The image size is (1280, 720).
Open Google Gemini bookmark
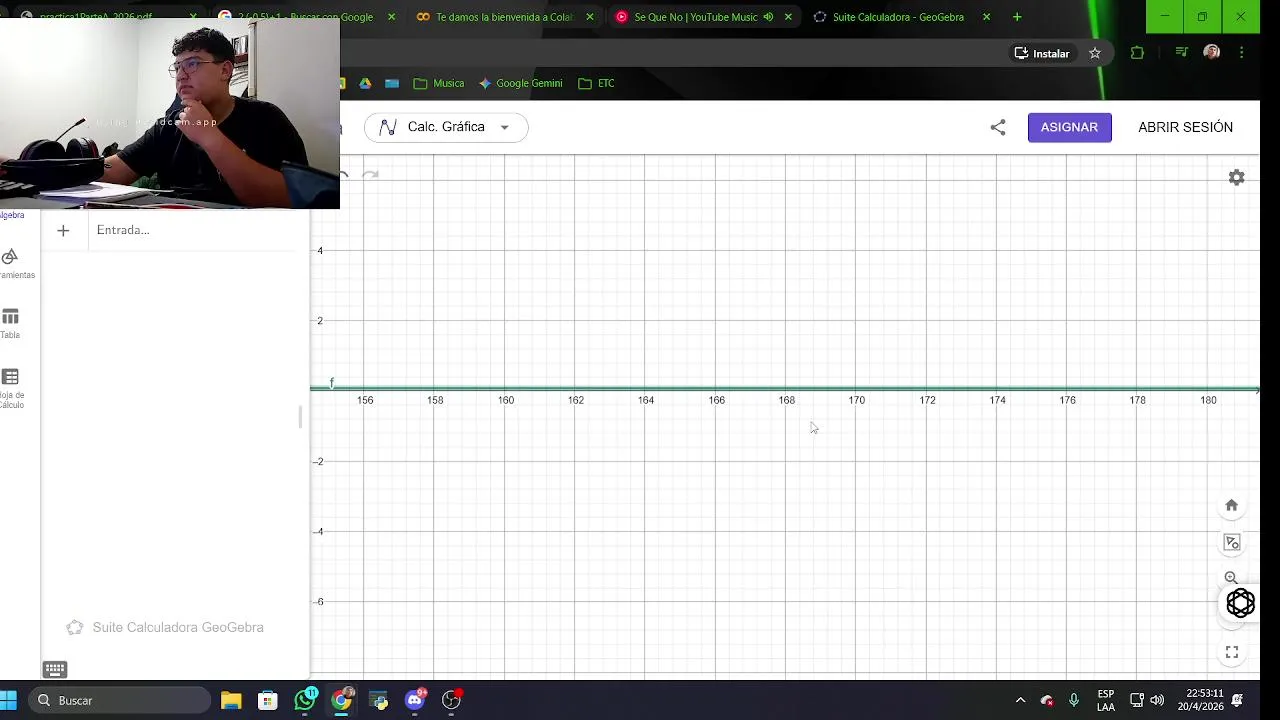click(520, 83)
